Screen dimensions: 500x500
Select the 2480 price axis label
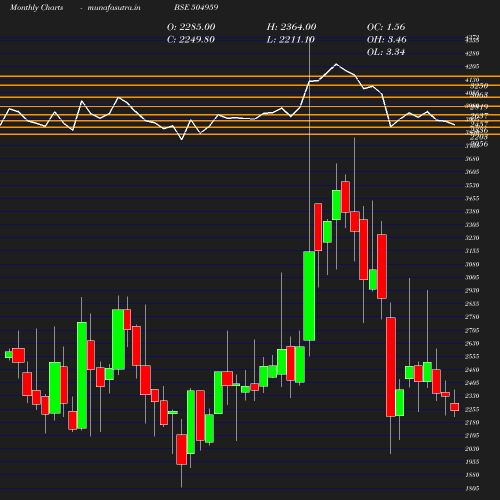point(472,370)
